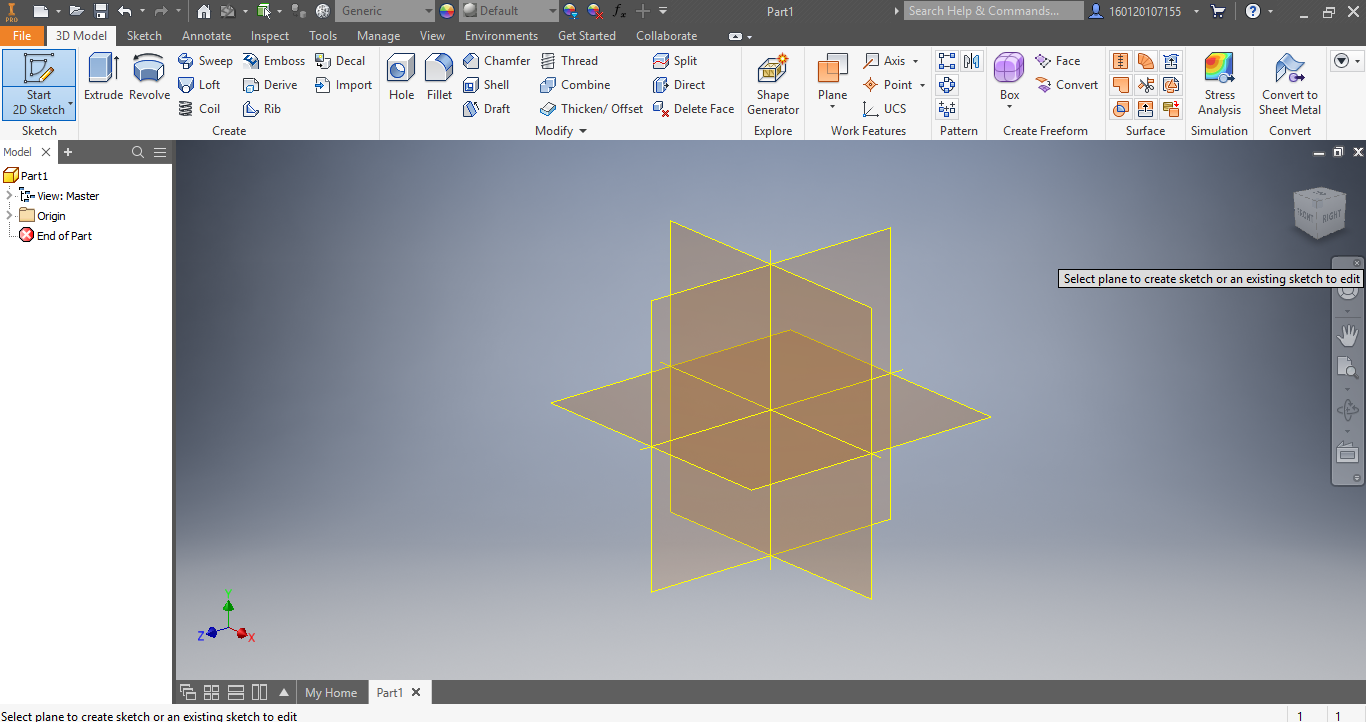Image resolution: width=1366 pixels, height=722 pixels.
Task: Open the fx Parameters dialog
Action: [x=620, y=11]
